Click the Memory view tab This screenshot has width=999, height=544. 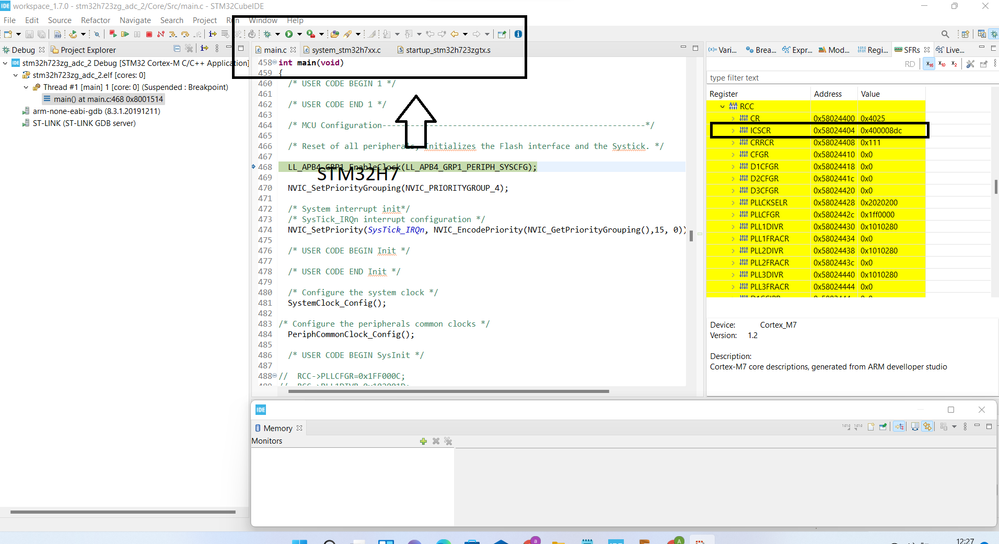278,428
